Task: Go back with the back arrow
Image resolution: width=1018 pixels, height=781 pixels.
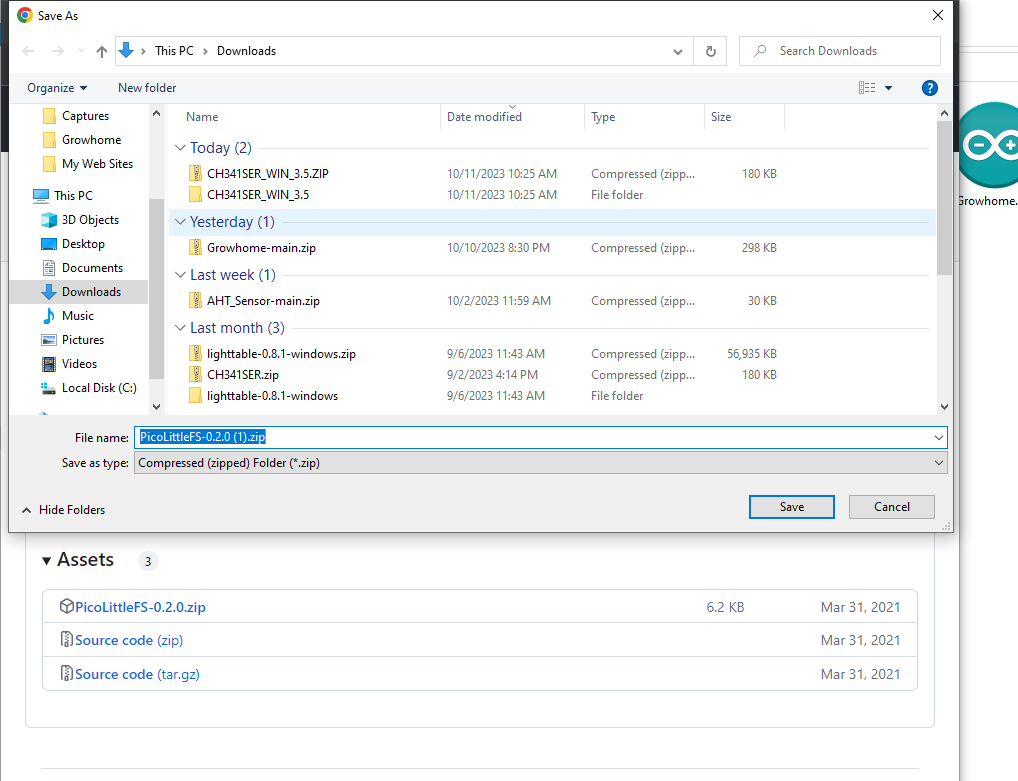Action: 28,51
